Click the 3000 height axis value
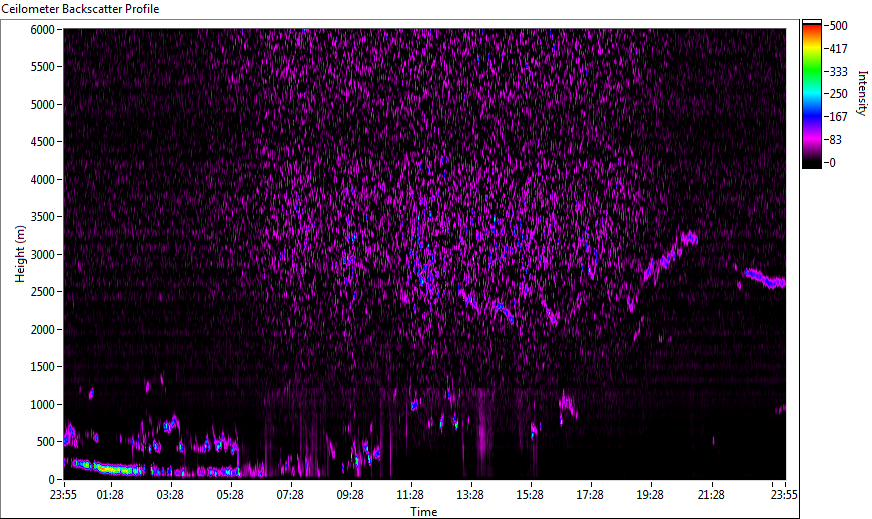 [42, 255]
